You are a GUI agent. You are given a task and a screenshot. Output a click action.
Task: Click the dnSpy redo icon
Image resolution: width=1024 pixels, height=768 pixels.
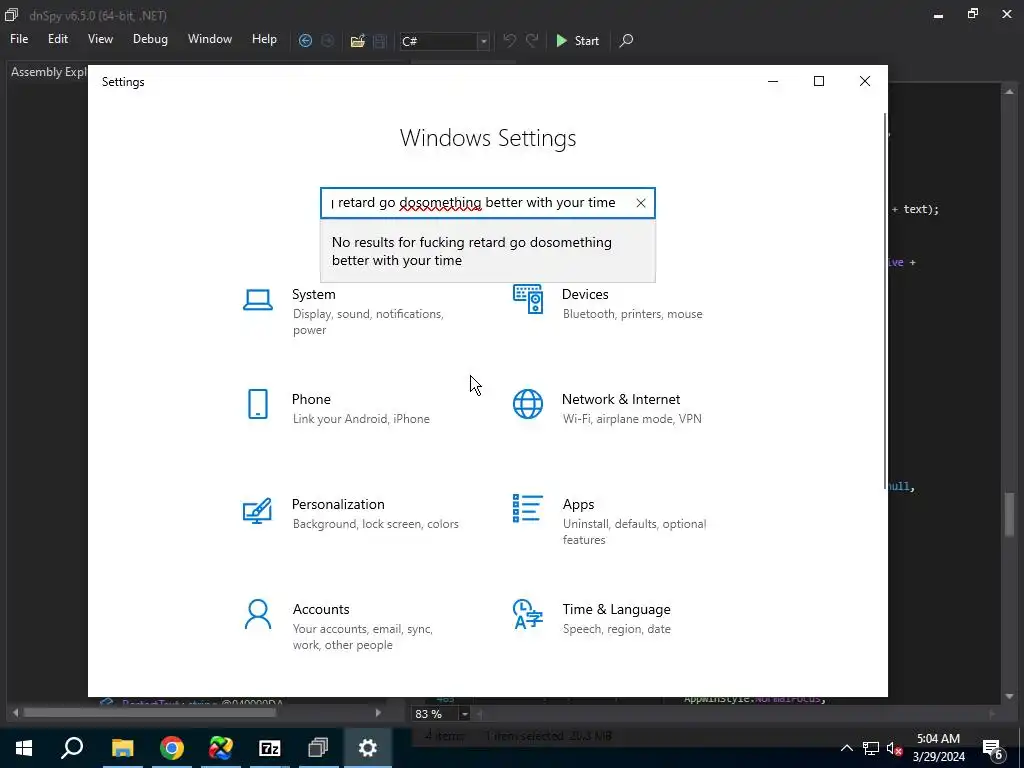532,40
